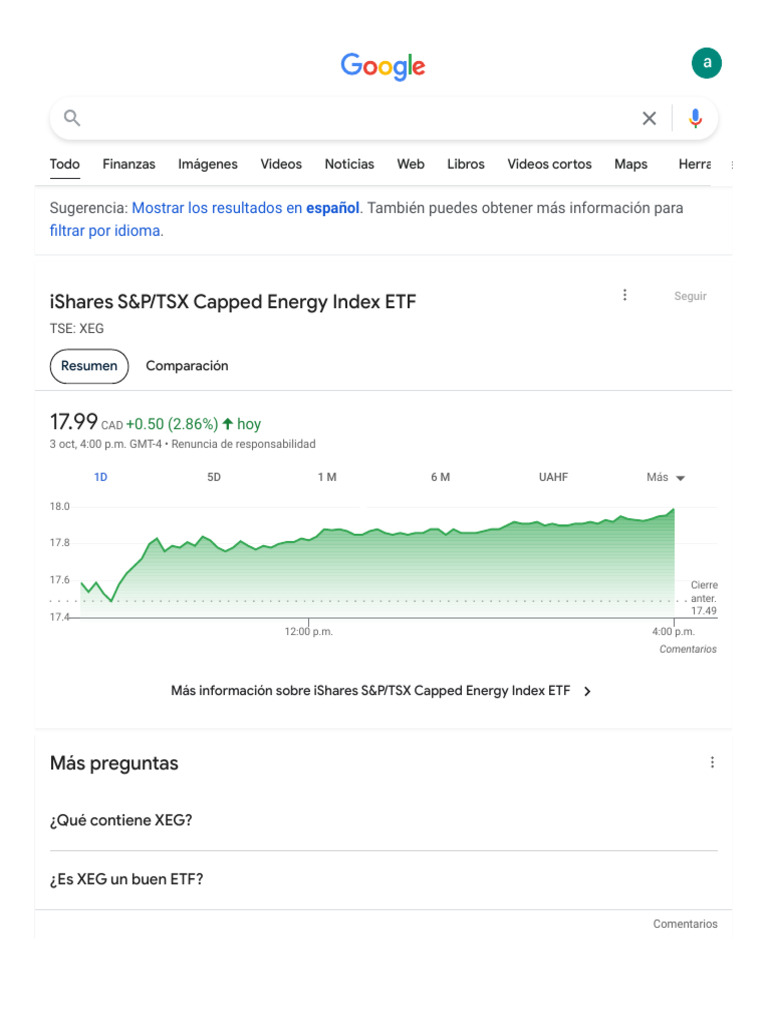The width and height of the screenshot is (768, 1024).
Task: Switch to the Imágenes tab
Action: tap(208, 164)
